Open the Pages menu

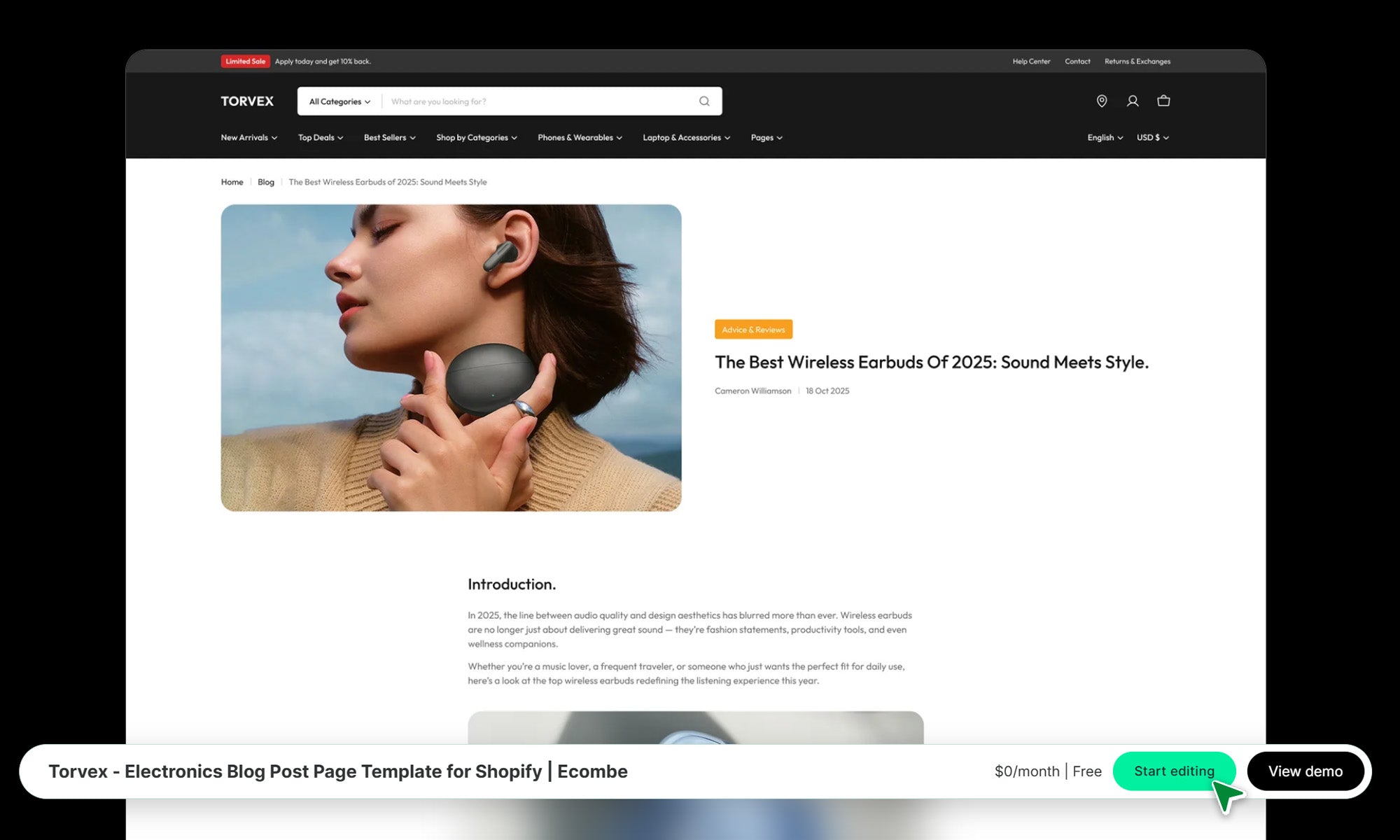[766, 138]
